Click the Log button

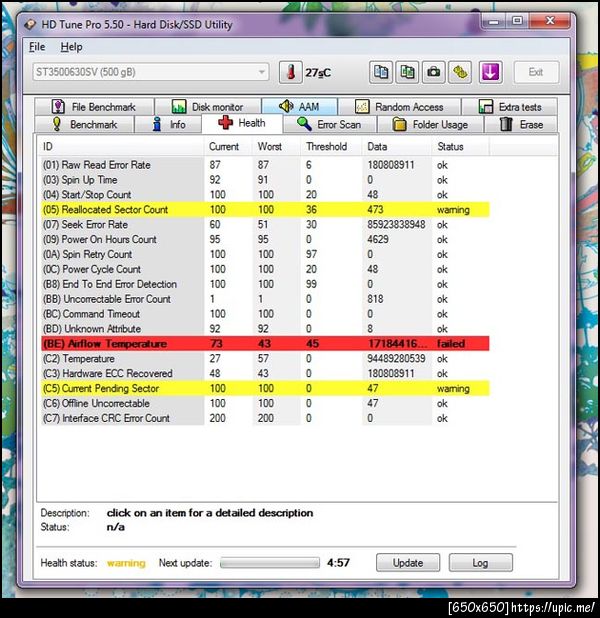481,562
